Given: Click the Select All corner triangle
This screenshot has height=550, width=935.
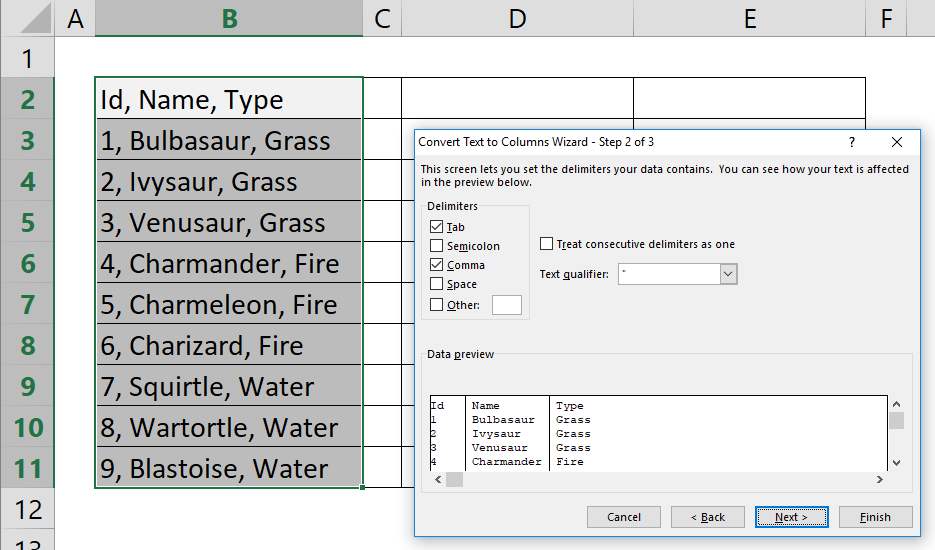Looking at the screenshot, I should [36, 18].
